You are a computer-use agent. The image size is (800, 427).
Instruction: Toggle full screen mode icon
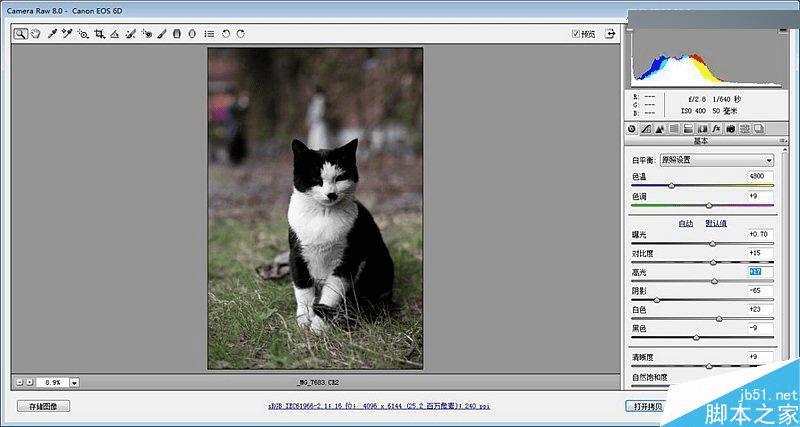[x=610, y=34]
